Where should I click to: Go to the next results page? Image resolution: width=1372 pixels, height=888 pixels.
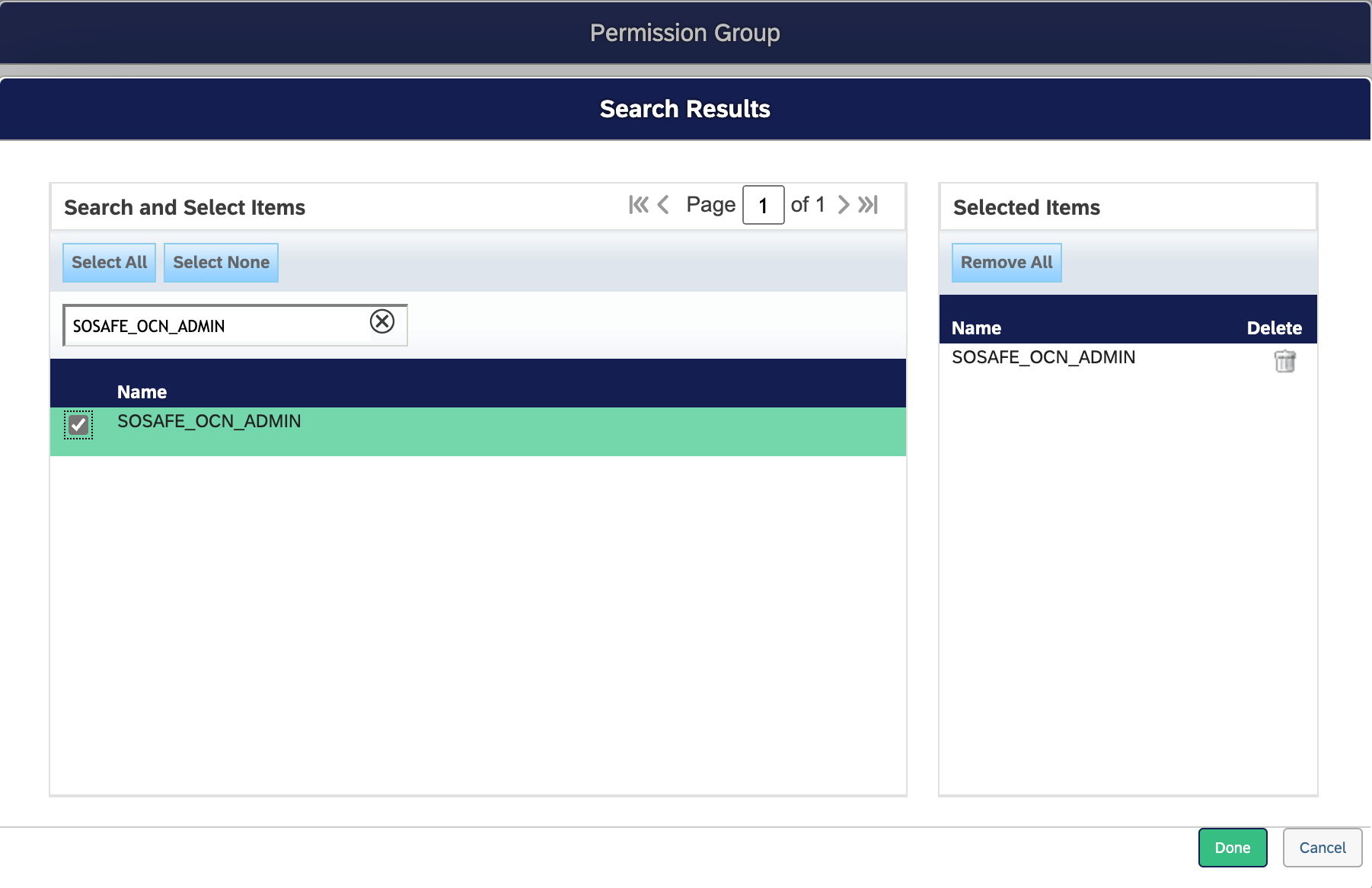click(x=843, y=205)
